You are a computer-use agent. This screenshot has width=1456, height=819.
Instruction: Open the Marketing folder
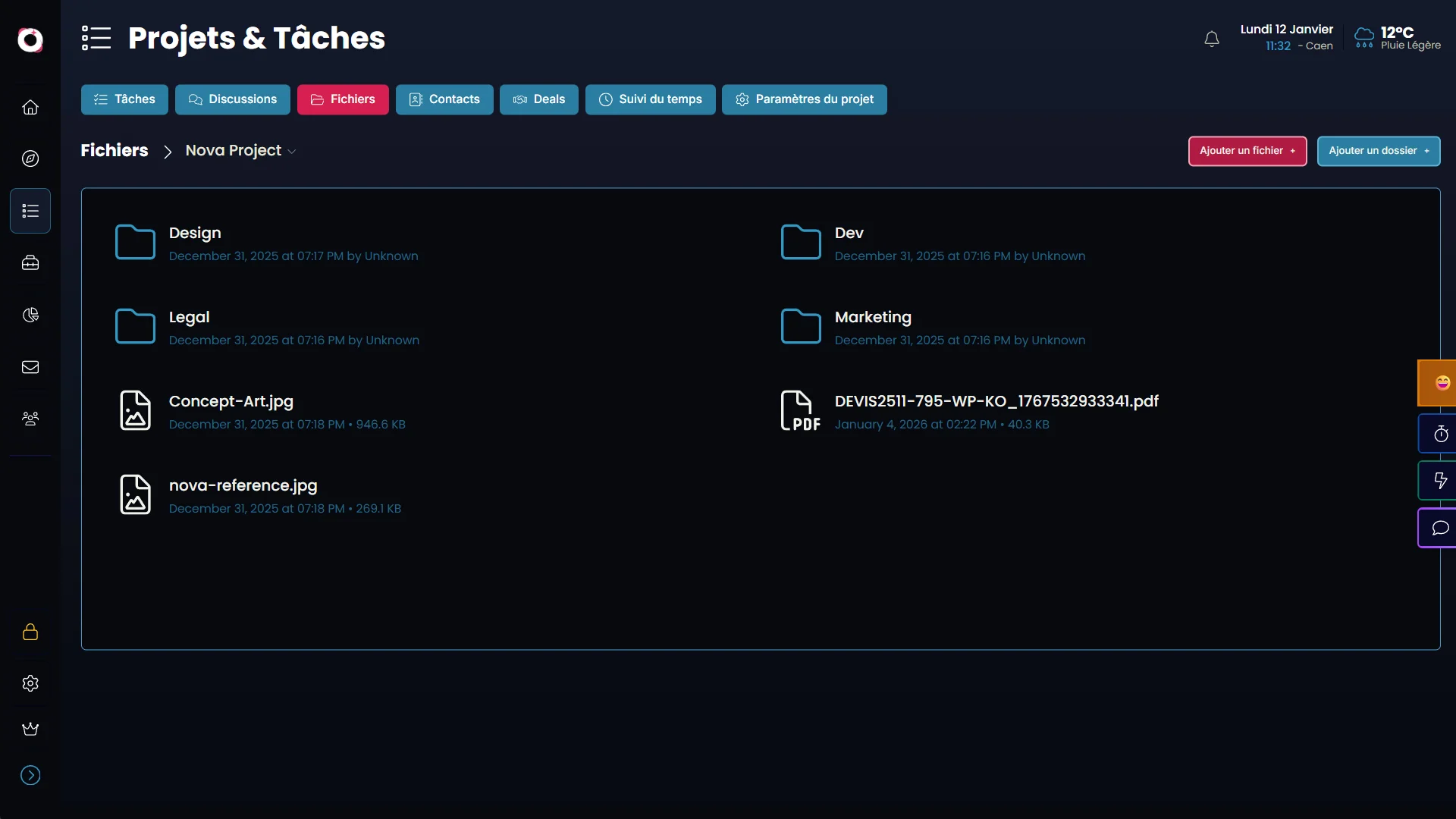point(873,318)
